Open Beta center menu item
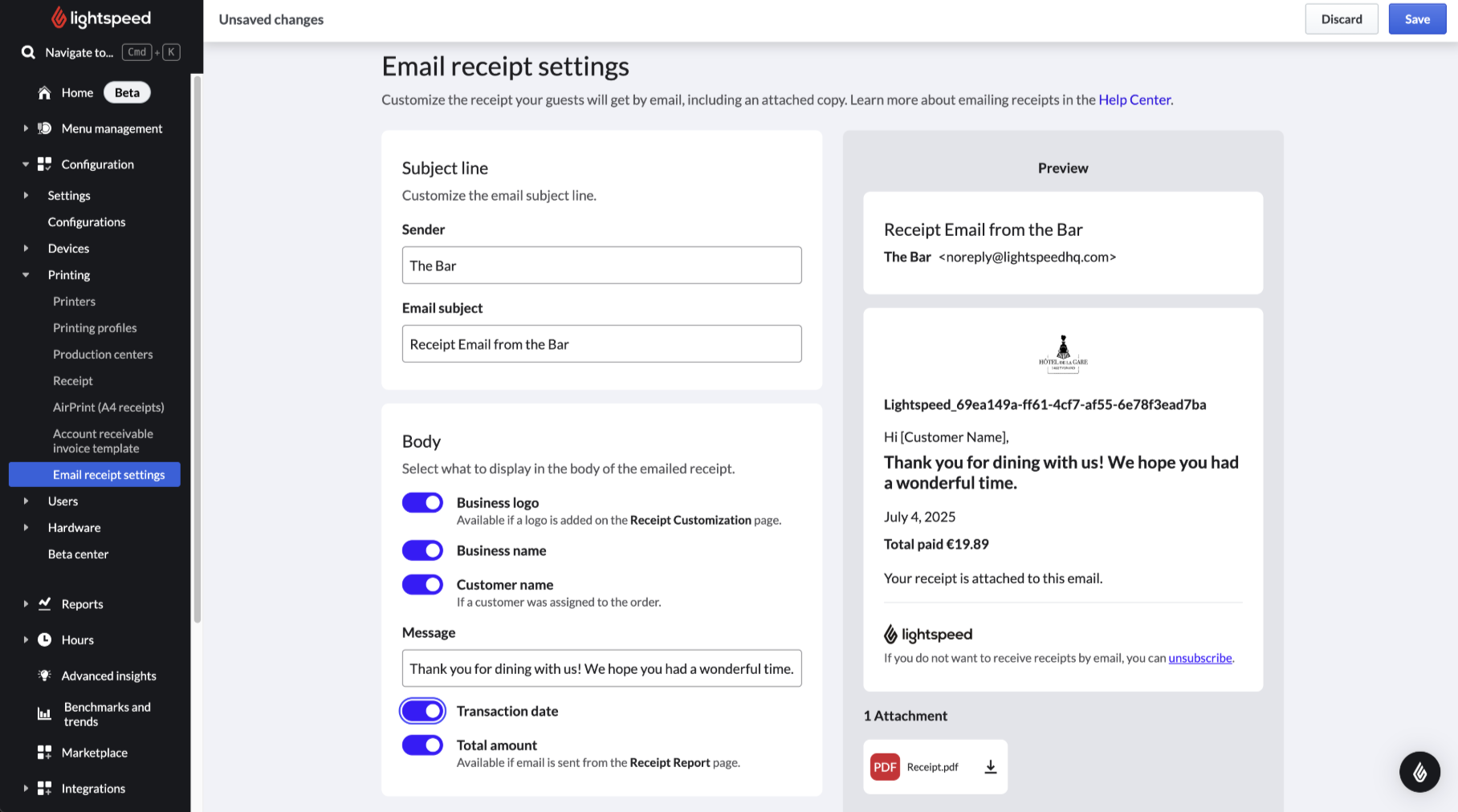Screen dimensions: 1458x812 point(78,554)
